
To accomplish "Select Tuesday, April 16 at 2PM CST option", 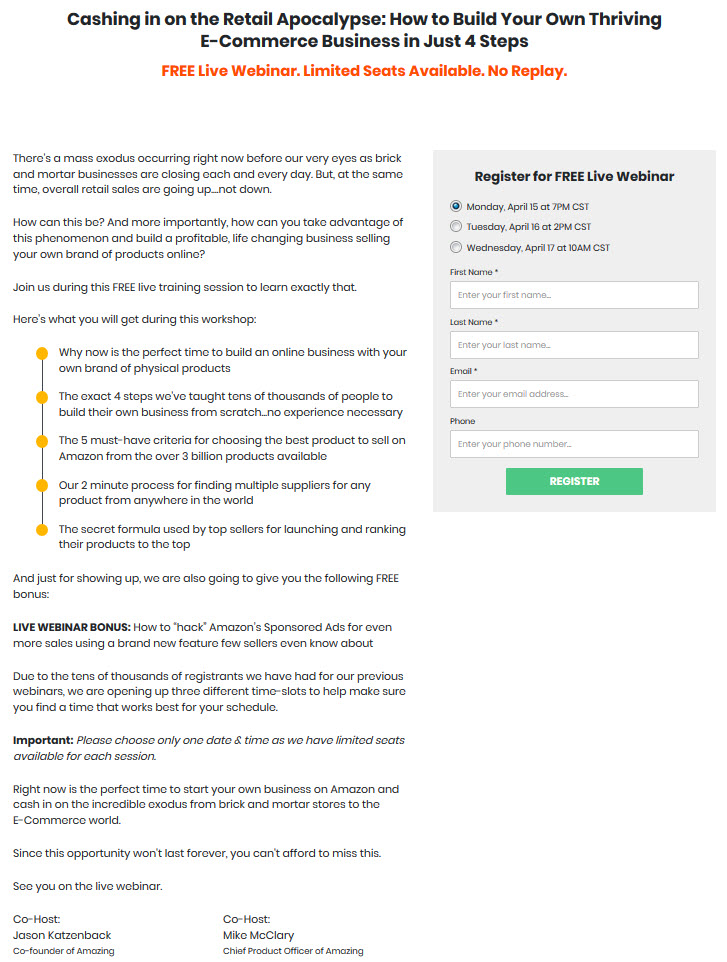I will point(456,226).
